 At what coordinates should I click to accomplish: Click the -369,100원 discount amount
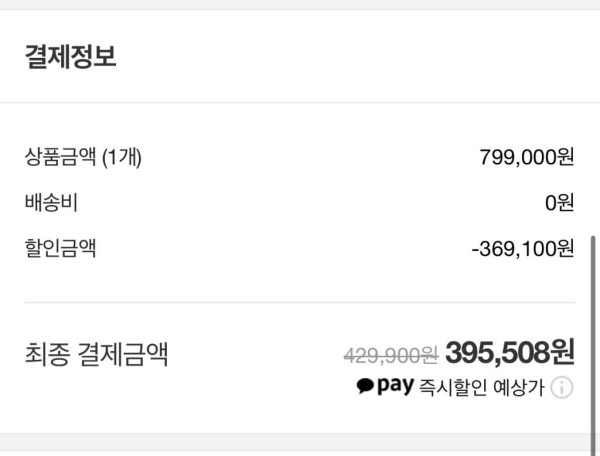(x=523, y=248)
